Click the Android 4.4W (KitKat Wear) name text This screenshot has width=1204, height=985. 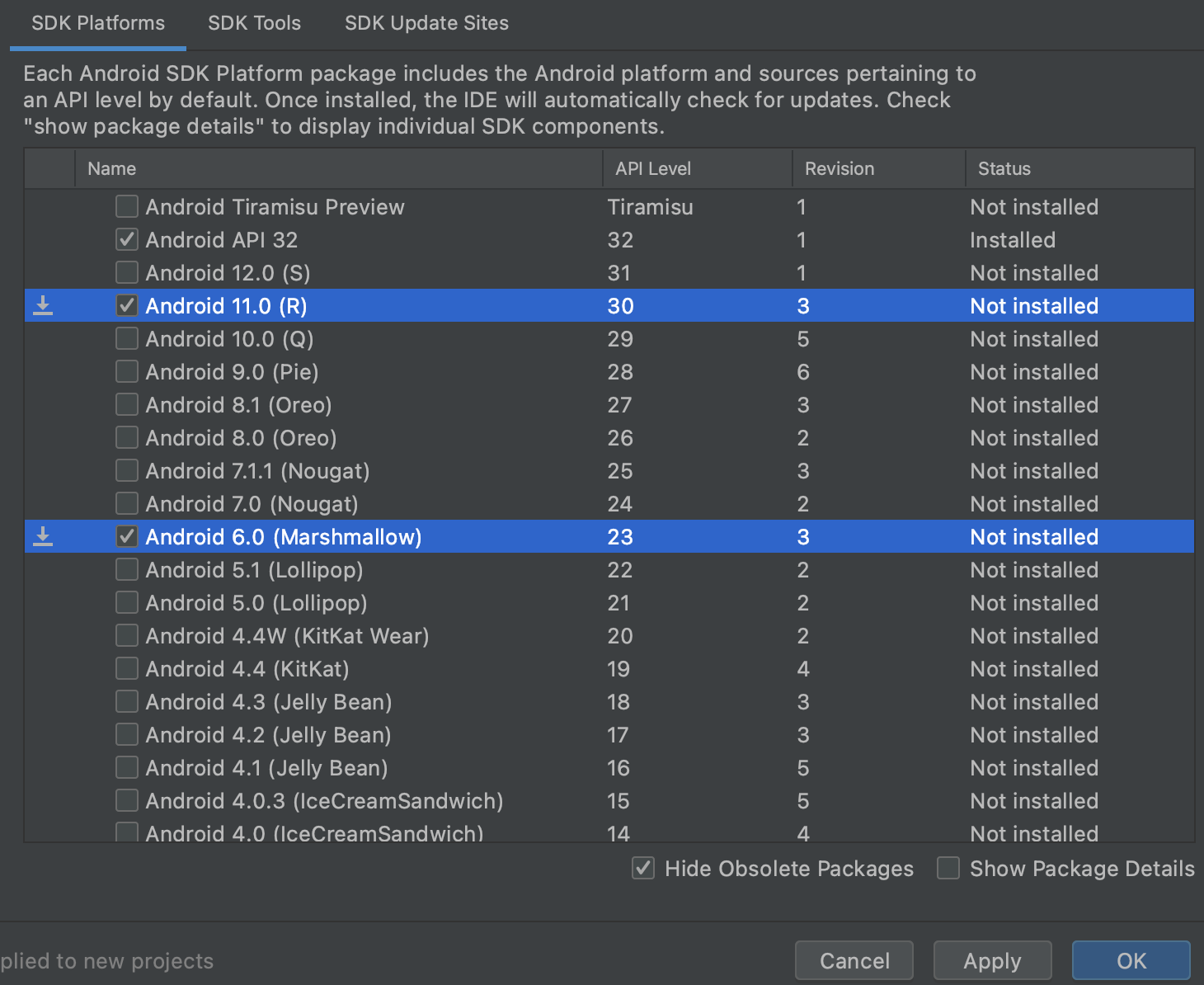click(x=287, y=636)
